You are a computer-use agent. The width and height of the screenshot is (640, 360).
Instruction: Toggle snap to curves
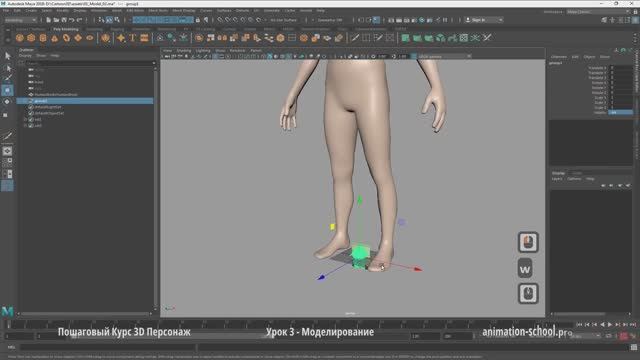point(228,20)
